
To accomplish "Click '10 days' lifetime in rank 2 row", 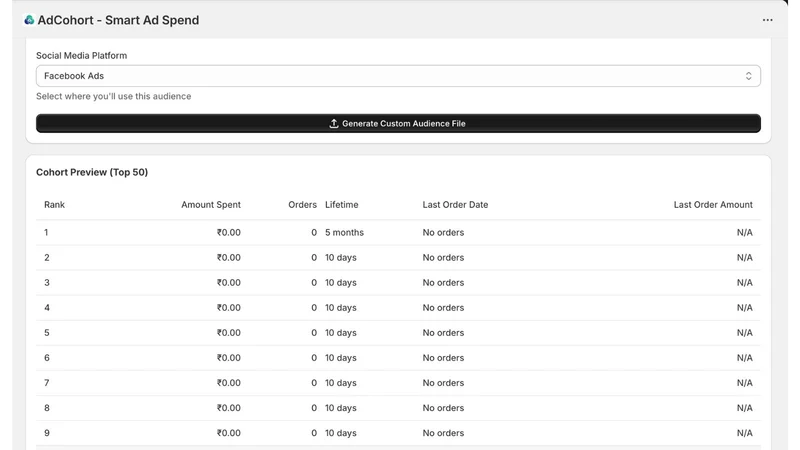I will (341, 258).
